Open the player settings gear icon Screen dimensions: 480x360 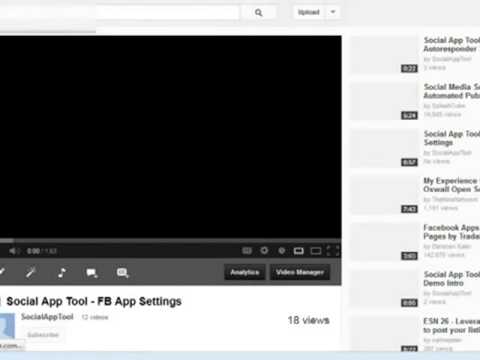pos(264,250)
